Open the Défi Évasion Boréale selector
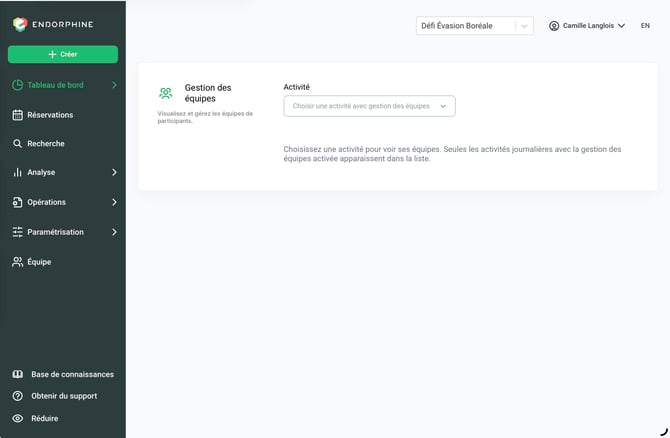The image size is (670, 438). pos(475,26)
